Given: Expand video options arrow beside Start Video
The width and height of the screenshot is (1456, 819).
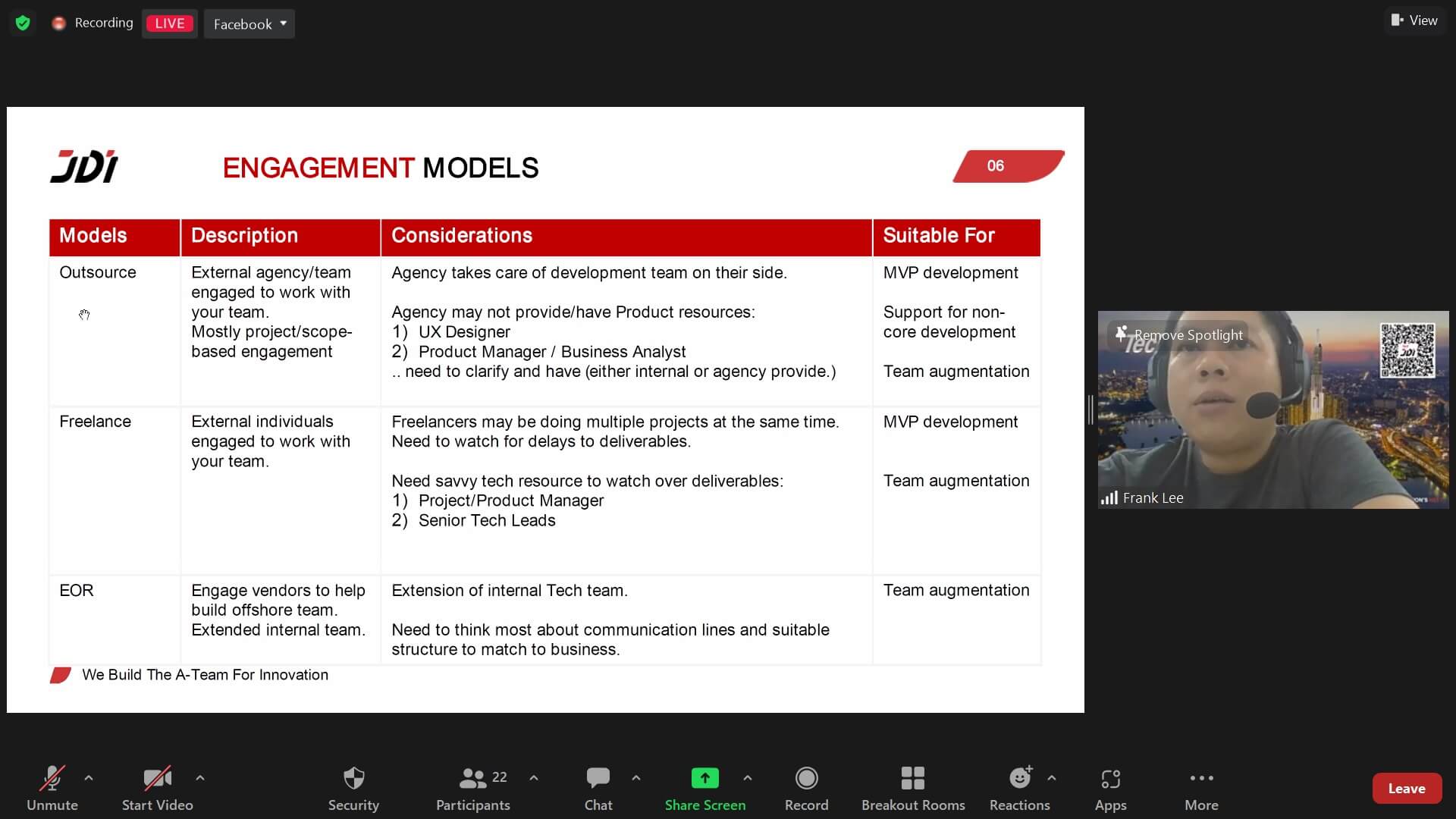Looking at the screenshot, I should click(200, 777).
